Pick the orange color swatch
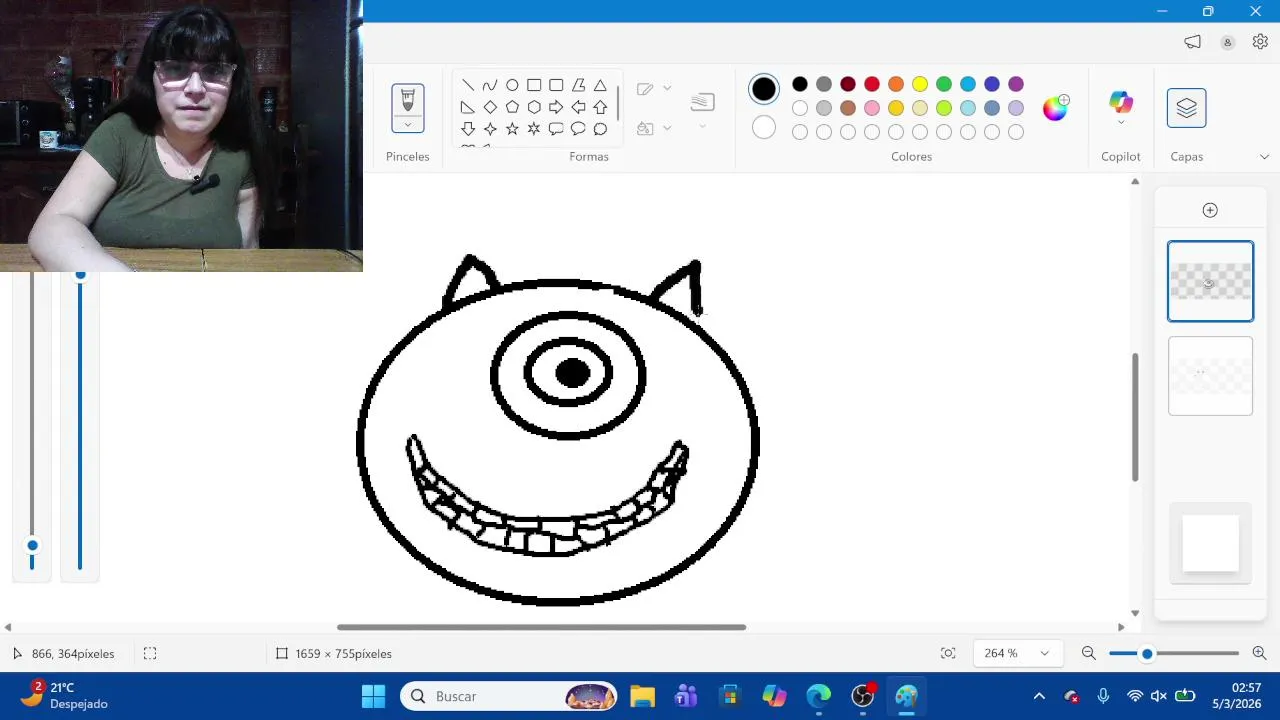The image size is (1280, 720). (896, 84)
